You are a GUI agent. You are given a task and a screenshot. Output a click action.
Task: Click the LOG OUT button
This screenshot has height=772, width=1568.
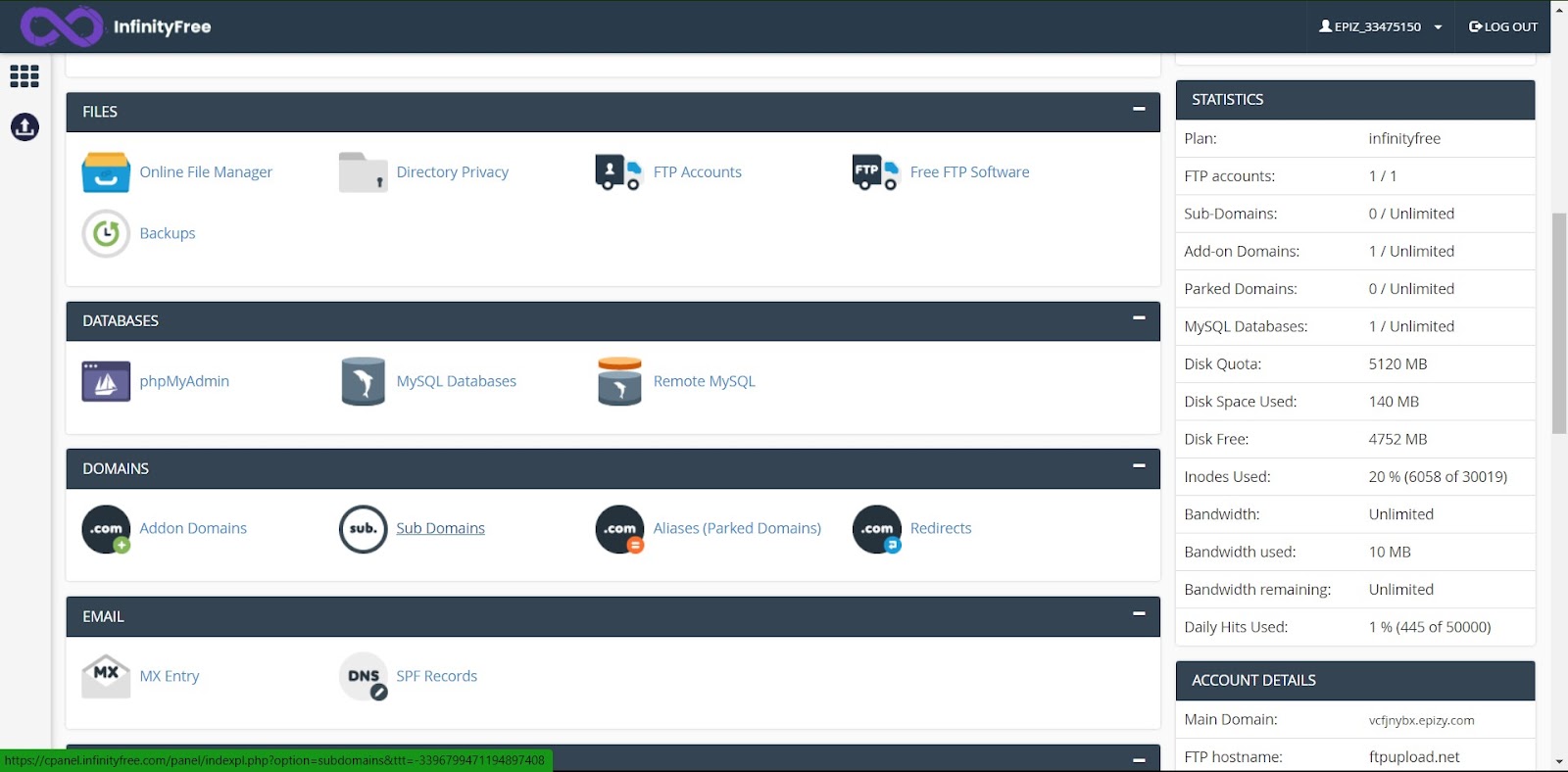pos(1503,26)
